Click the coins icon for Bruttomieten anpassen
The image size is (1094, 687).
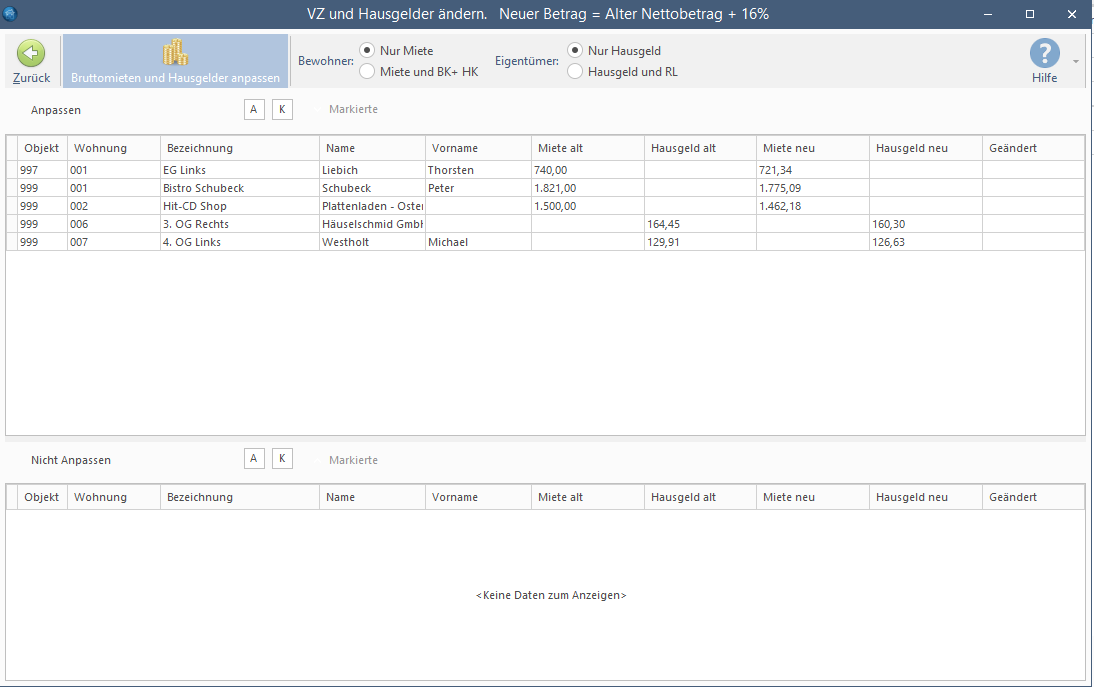[175, 53]
